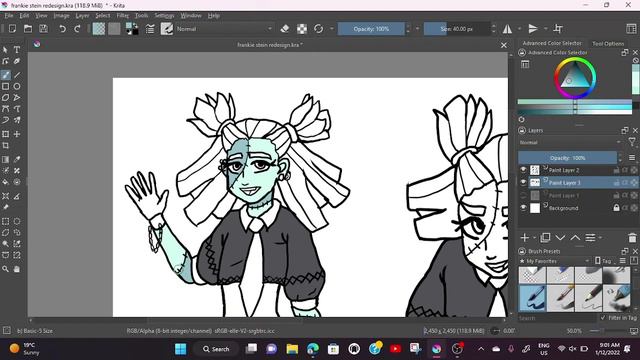
Task: Hide Paint Layer 3 visibility eye
Action: pos(523,182)
